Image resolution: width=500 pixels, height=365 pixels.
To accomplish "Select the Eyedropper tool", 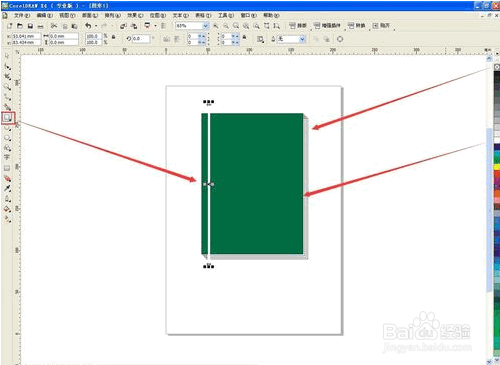I will click(7, 189).
